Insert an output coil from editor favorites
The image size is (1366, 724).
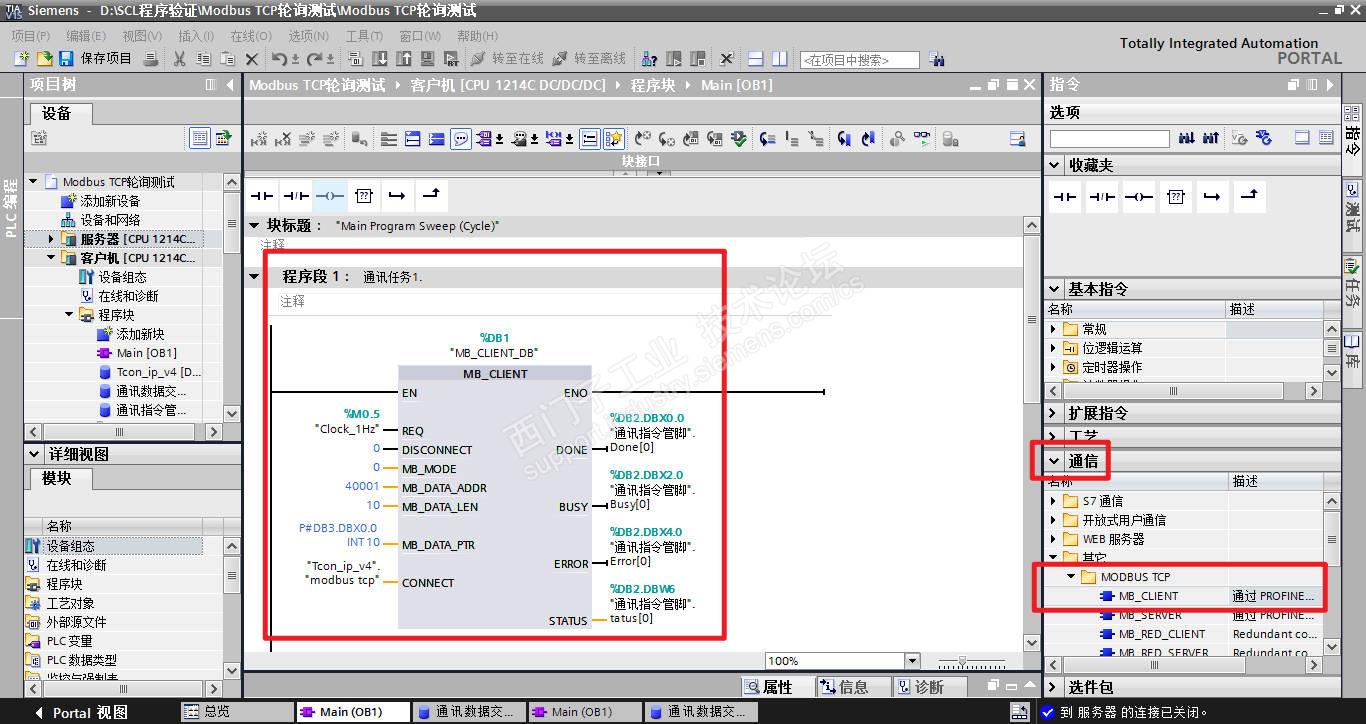(x=330, y=195)
